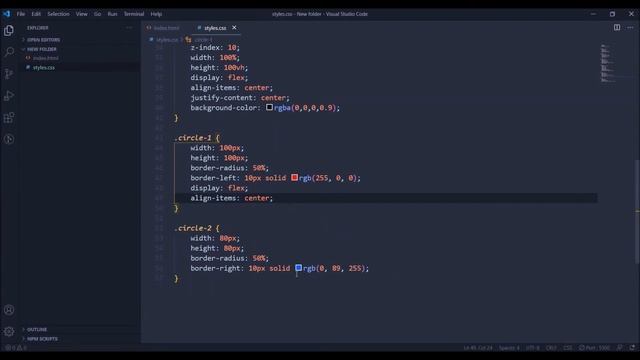This screenshot has width=640, height=360.
Task: Collapse the New Folder section
Action: [x=42, y=49]
